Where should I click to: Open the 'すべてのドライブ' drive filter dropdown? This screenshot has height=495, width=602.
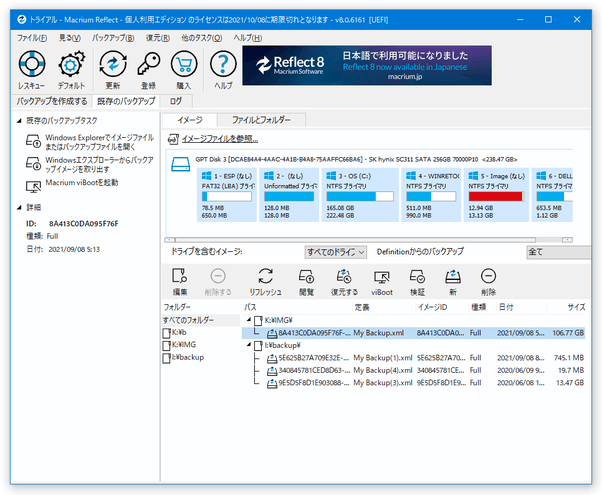coord(336,252)
